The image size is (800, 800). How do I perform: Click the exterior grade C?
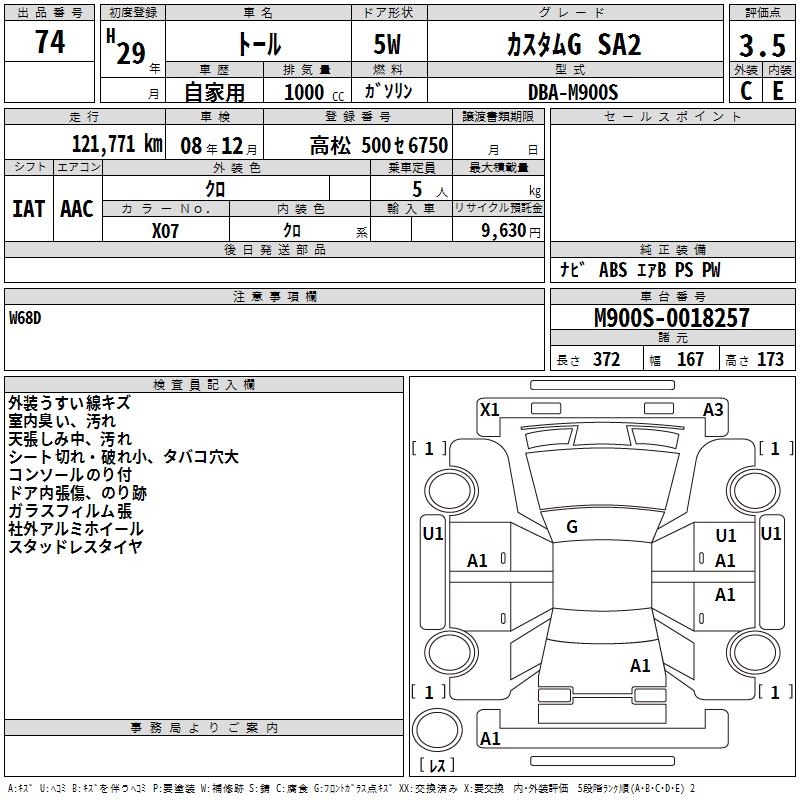[x=746, y=91]
